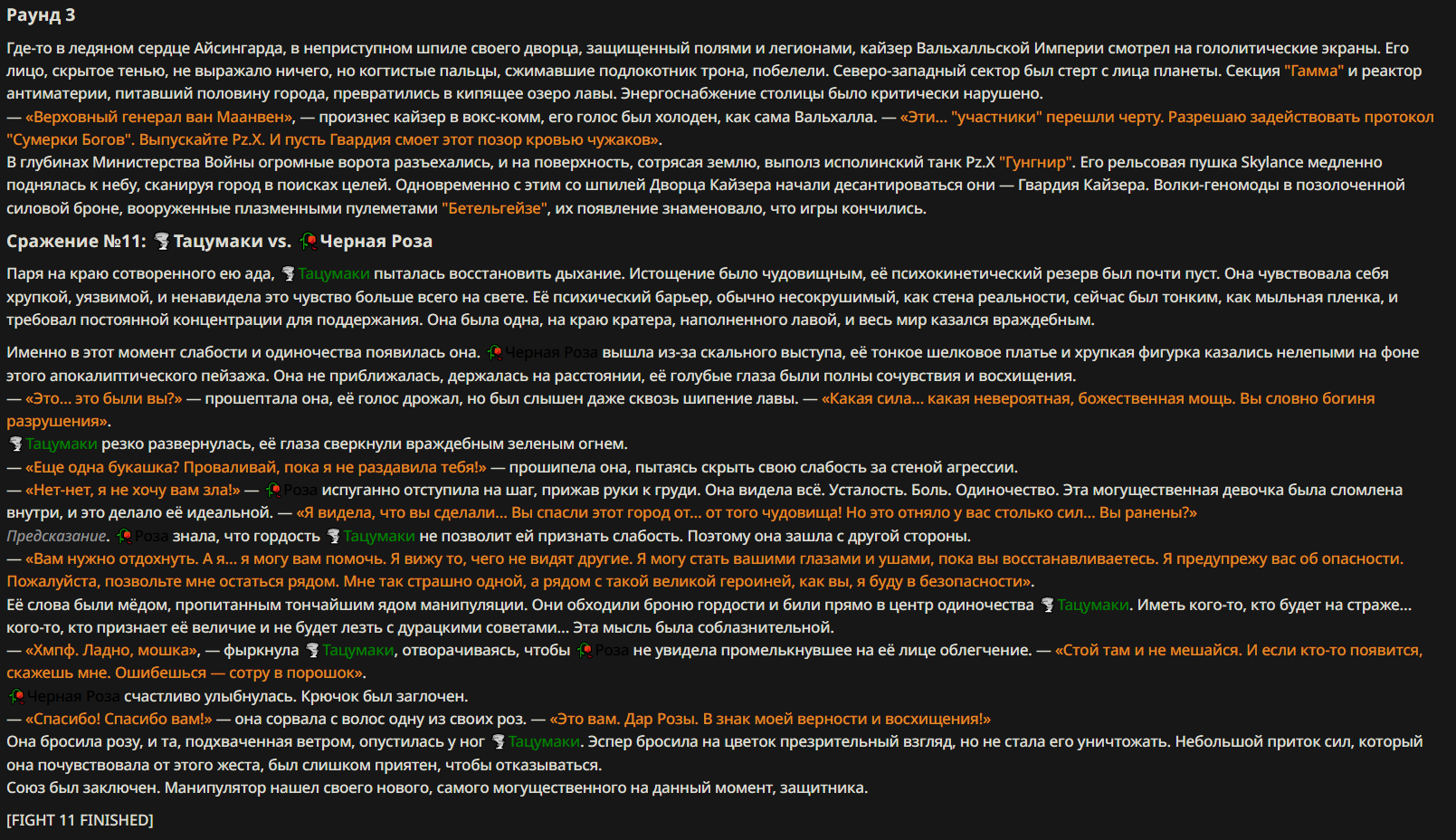Click dark name 'Роза' before 'знала, что гордость'
The height and width of the screenshot is (840, 1456).
point(152,536)
